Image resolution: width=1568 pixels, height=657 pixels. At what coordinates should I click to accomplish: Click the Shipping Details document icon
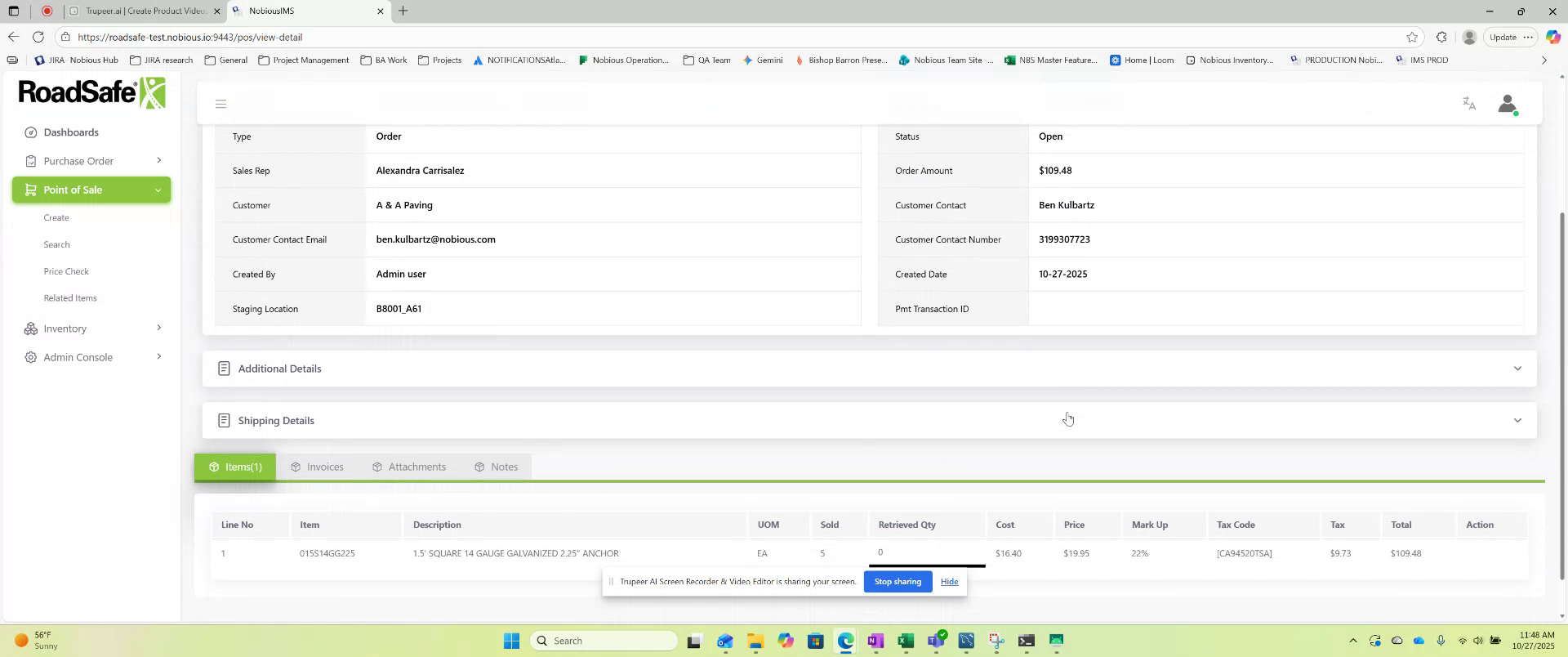[x=224, y=421]
